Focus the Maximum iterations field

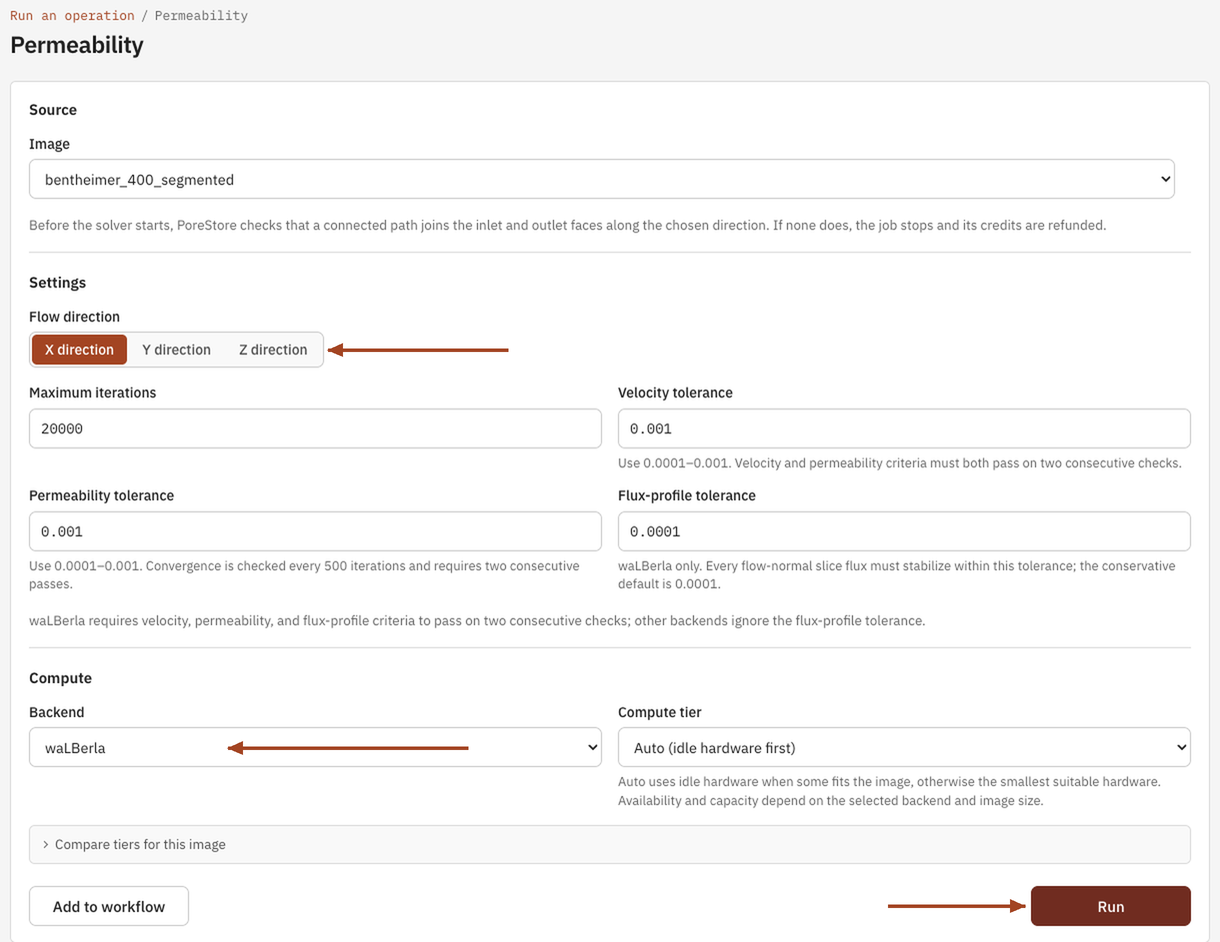[x=315, y=428]
